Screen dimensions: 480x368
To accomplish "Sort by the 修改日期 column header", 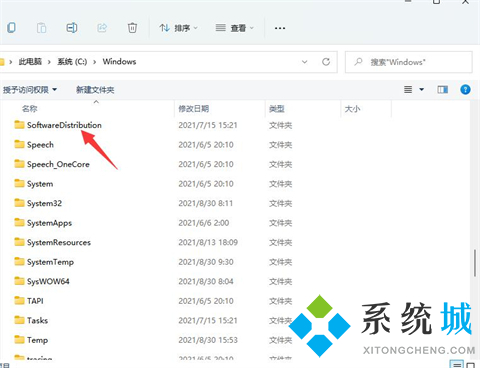I will click(x=193, y=109).
